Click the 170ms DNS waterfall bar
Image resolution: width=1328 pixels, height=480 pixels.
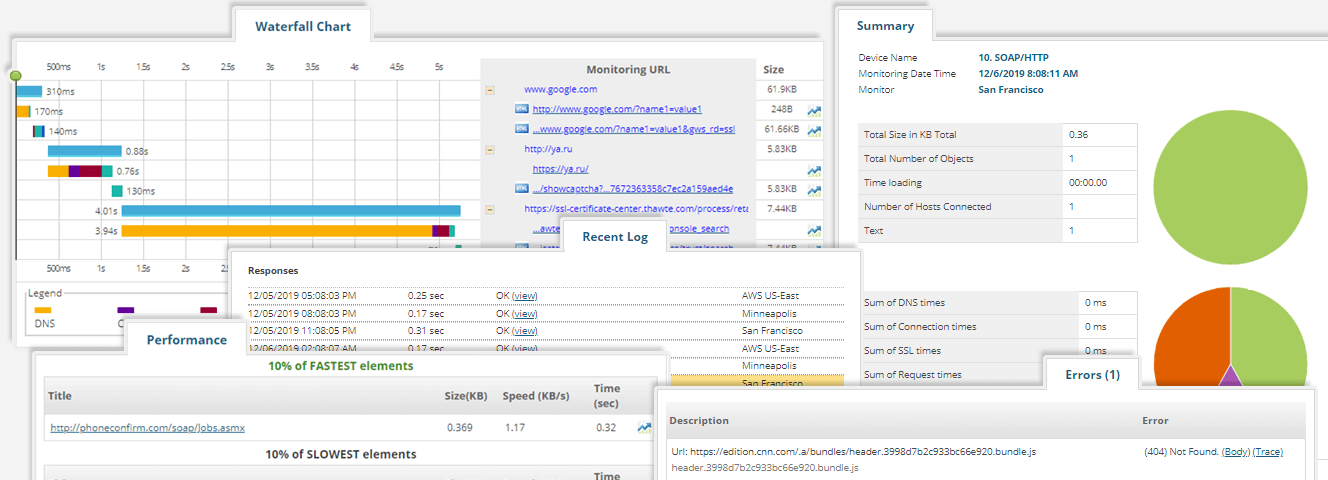(23, 111)
